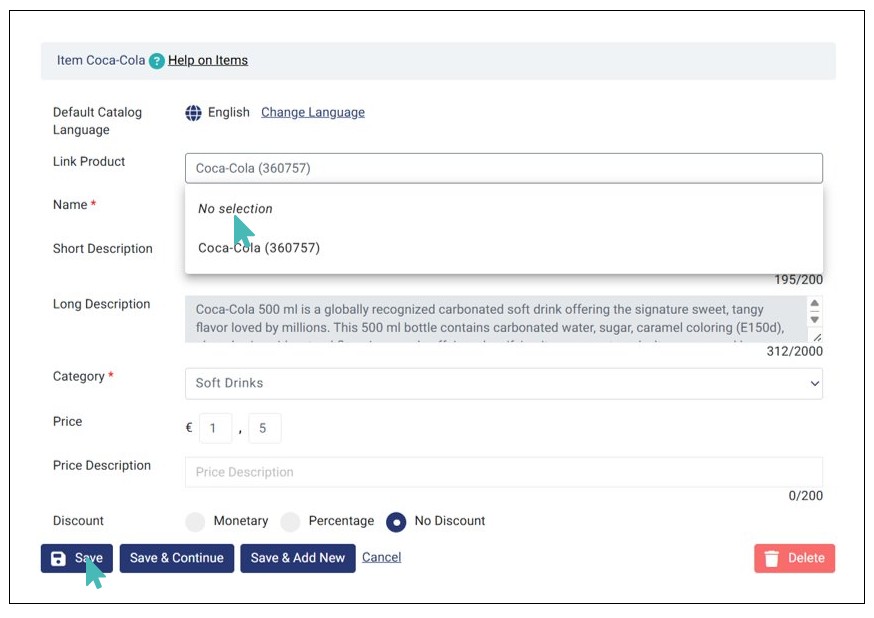Click the Long Description scroll down arrow
The image size is (874, 618).
click(x=814, y=319)
